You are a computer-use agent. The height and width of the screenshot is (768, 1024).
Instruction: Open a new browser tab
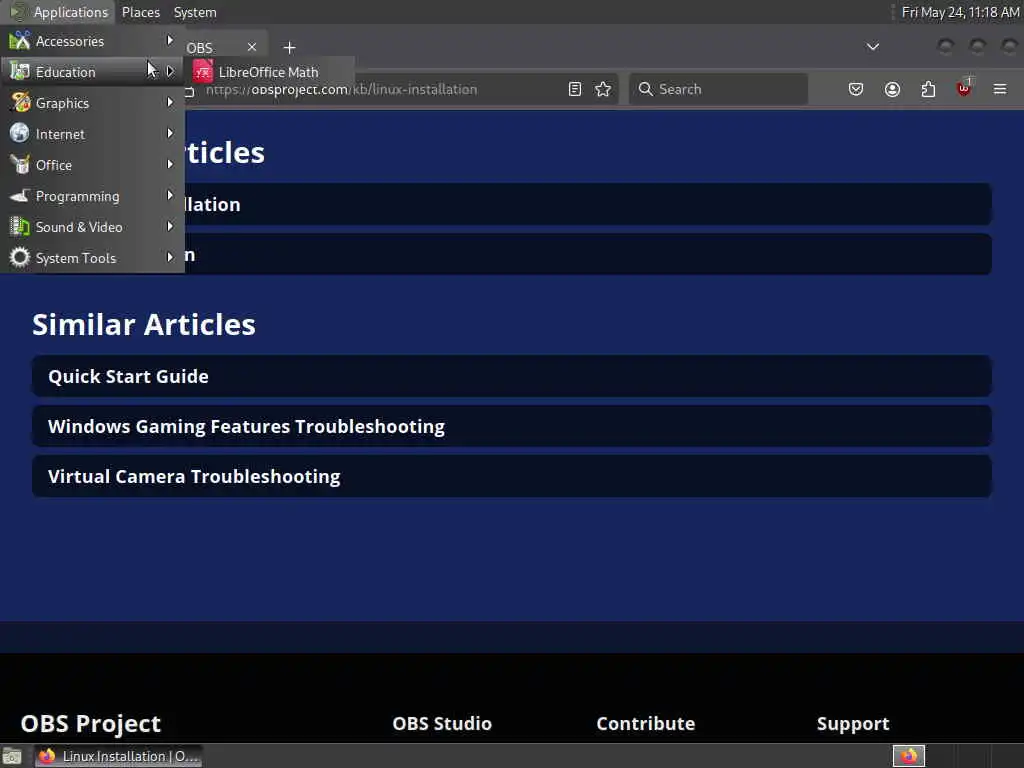pyautogui.click(x=289, y=48)
